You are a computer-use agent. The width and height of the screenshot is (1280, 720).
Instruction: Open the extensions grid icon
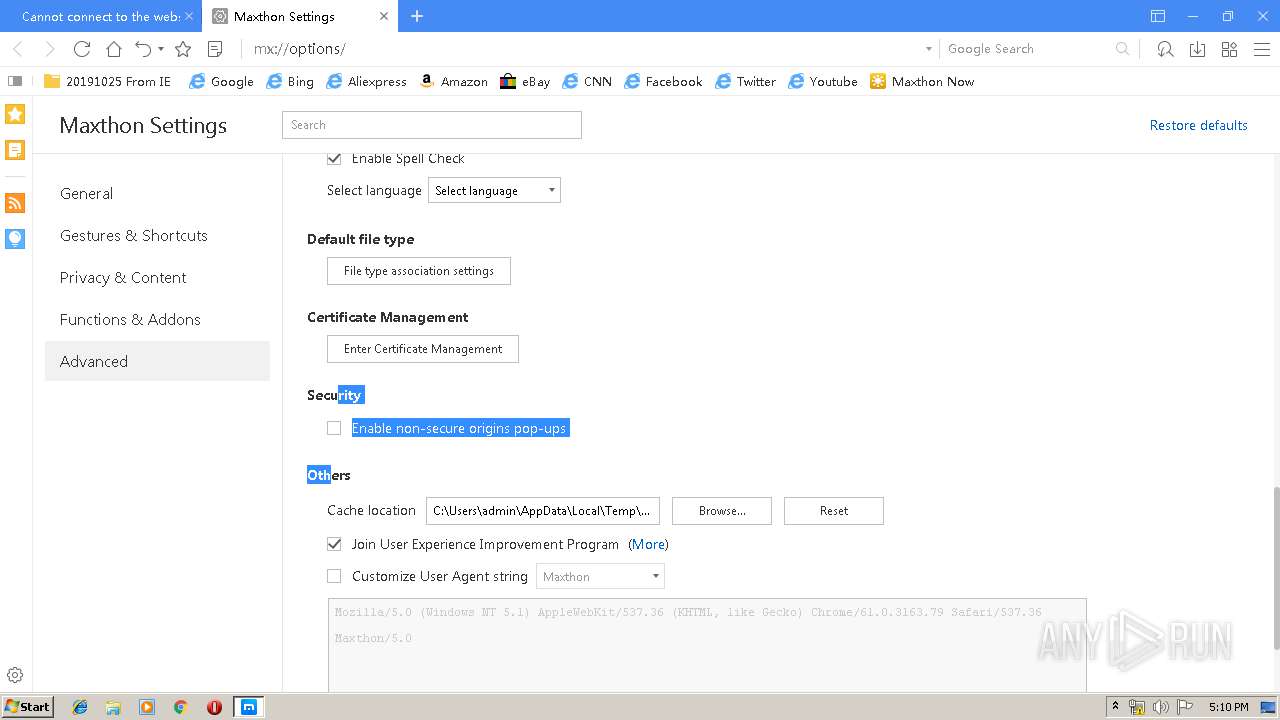point(1229,49)
